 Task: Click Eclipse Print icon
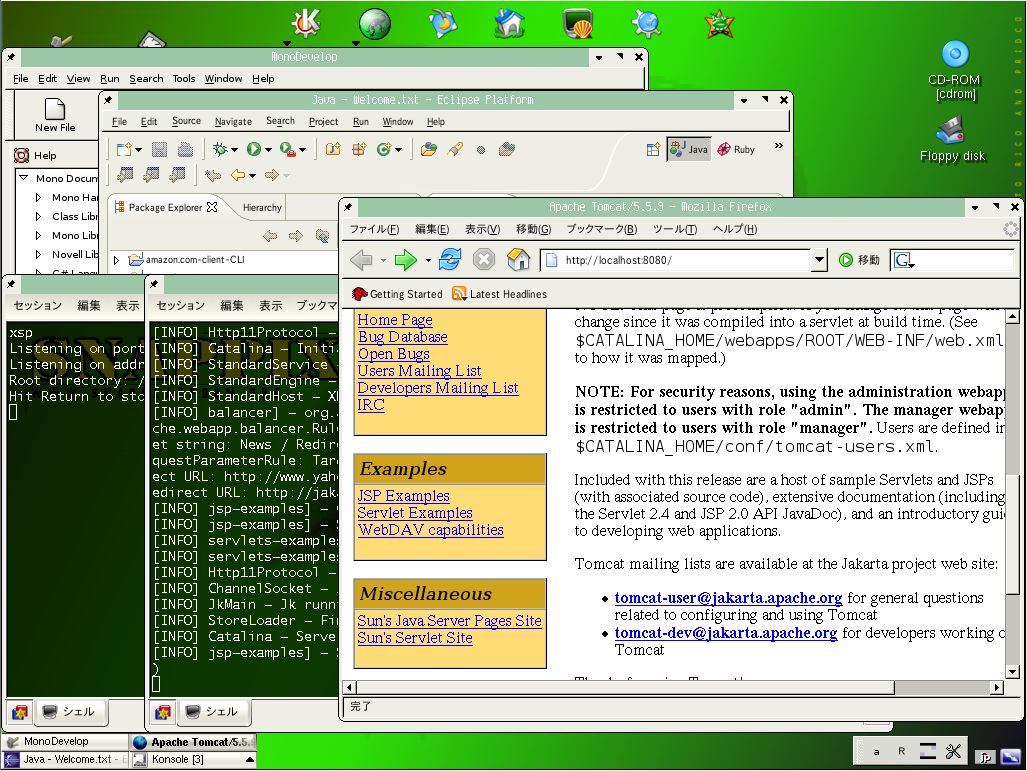pyautogui.click(x=185, y=149)
